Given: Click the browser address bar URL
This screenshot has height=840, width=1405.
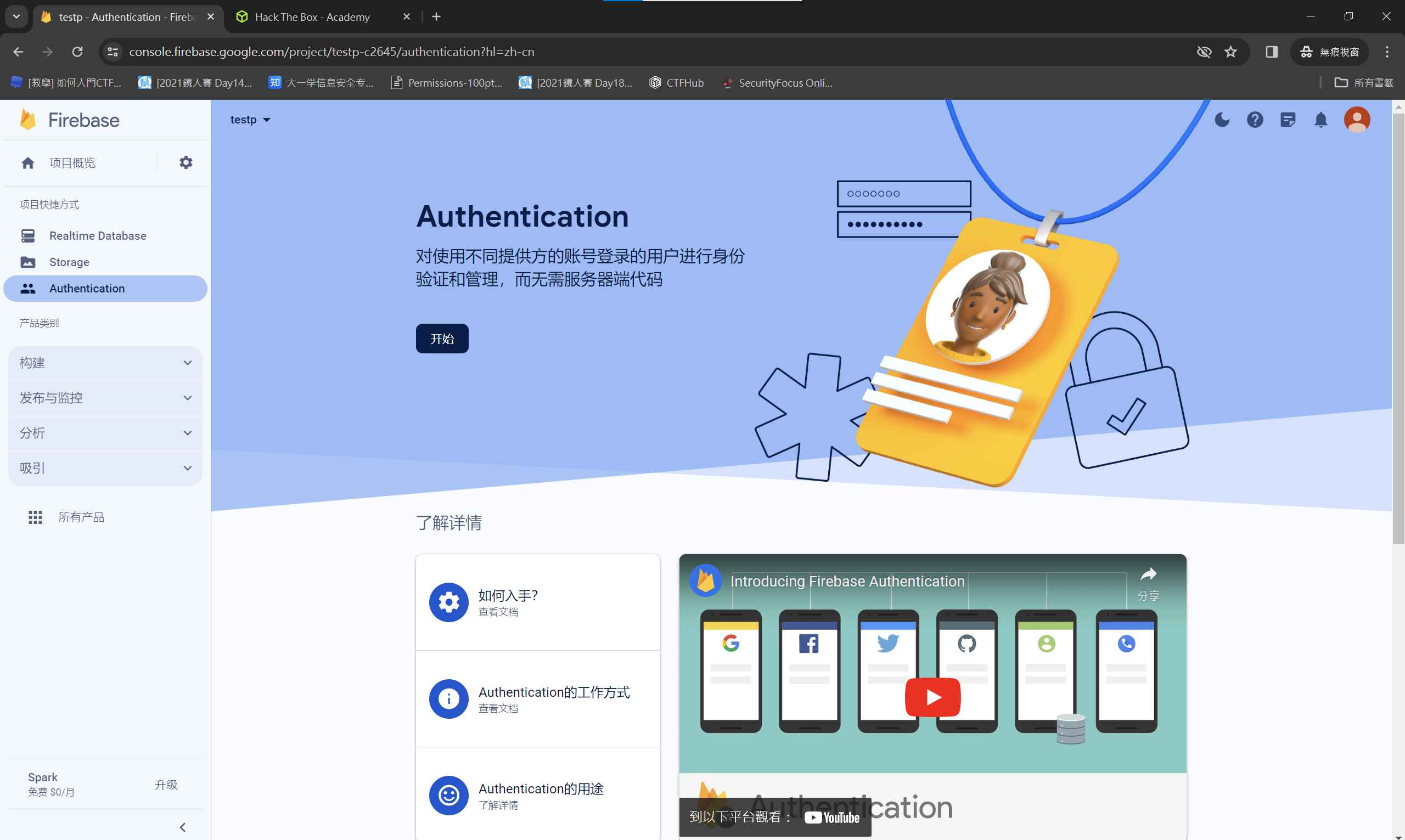Looking at the screenshot, I should (x=331, y=52).
